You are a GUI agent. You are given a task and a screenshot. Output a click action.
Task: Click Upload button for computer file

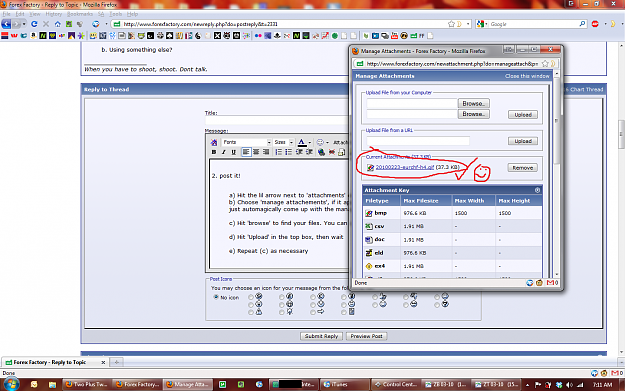pyautogui.click(x=523, y=115)
